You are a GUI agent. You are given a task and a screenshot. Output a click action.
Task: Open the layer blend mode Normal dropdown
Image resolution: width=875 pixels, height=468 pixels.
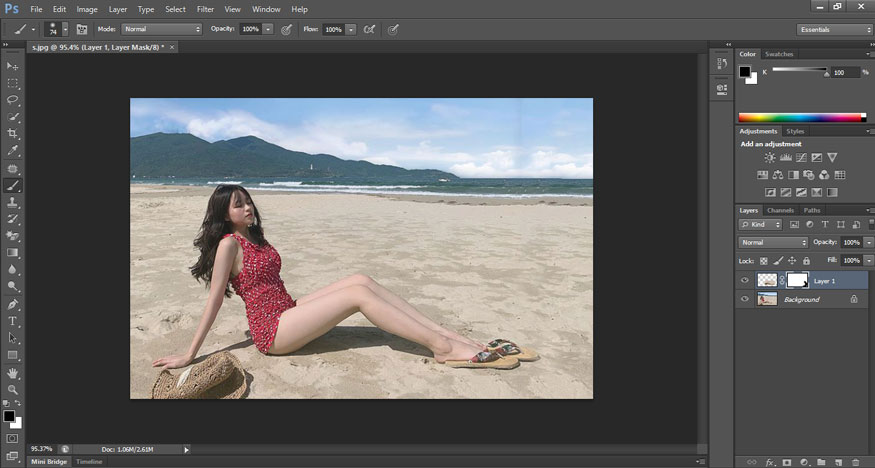point(773,242)
